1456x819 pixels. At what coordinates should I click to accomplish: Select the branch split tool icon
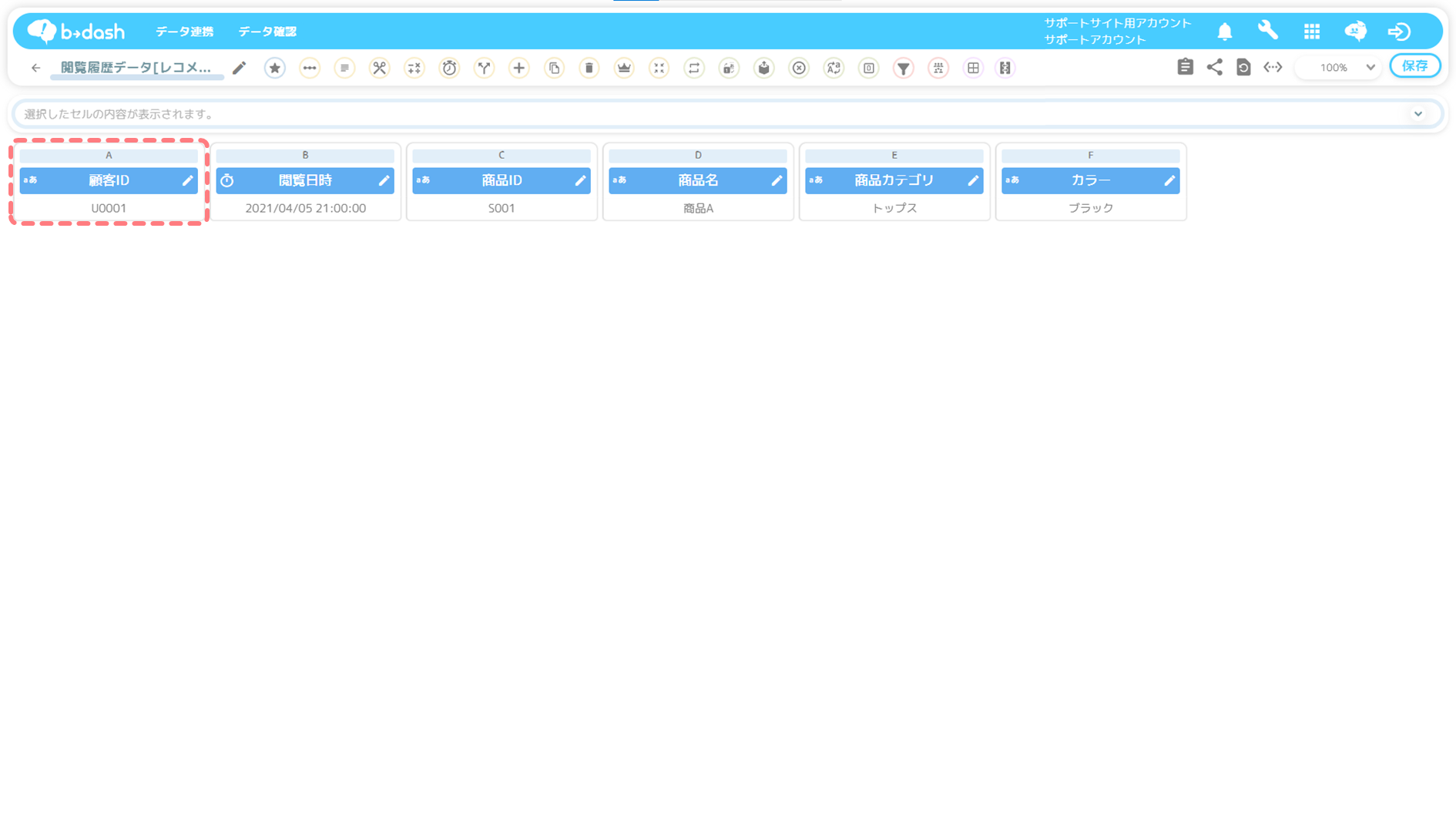[x=484, y=68]
